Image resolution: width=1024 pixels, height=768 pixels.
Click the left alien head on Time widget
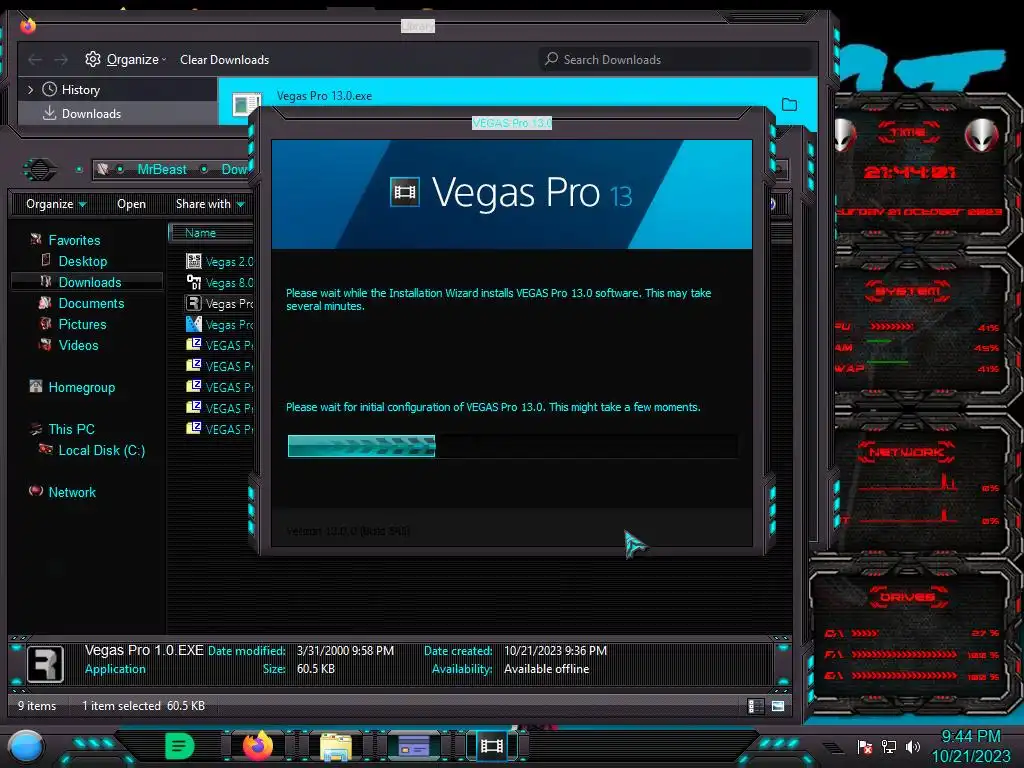[x=844, y=135]
